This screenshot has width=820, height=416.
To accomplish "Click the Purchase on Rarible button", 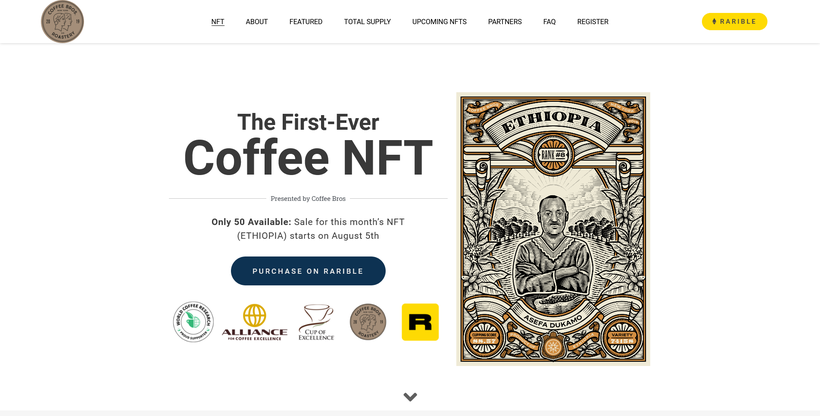I will [308, 271].
